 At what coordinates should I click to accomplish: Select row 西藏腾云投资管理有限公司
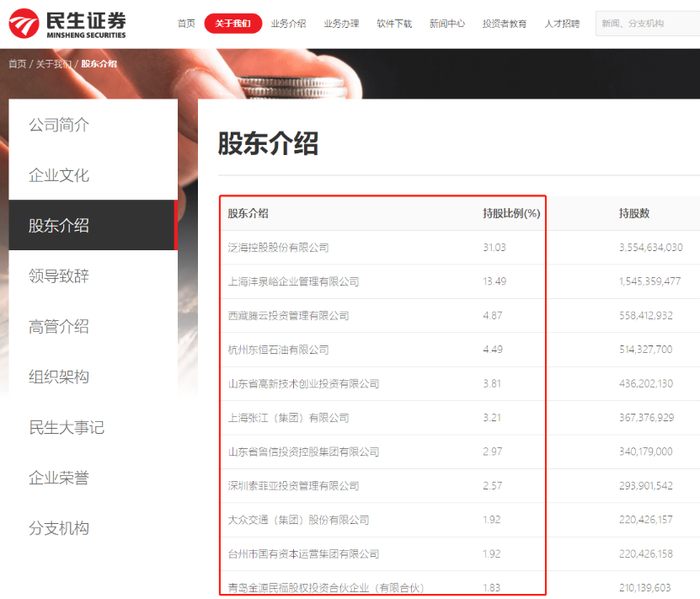pos(459,316)
